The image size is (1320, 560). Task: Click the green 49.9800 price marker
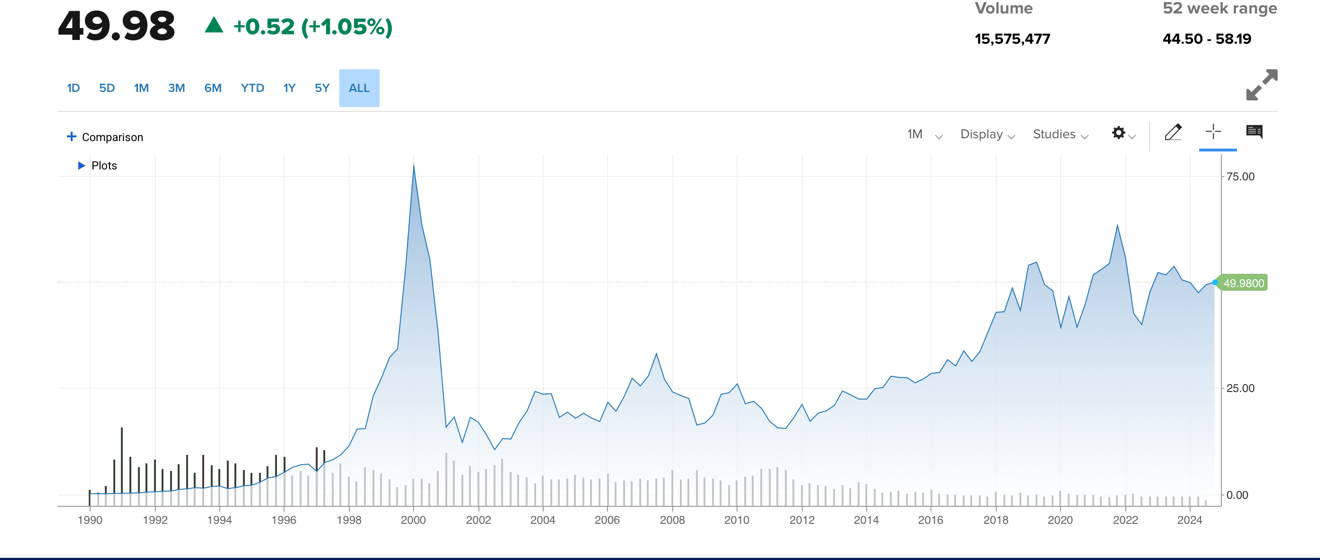coord(1242,283)
